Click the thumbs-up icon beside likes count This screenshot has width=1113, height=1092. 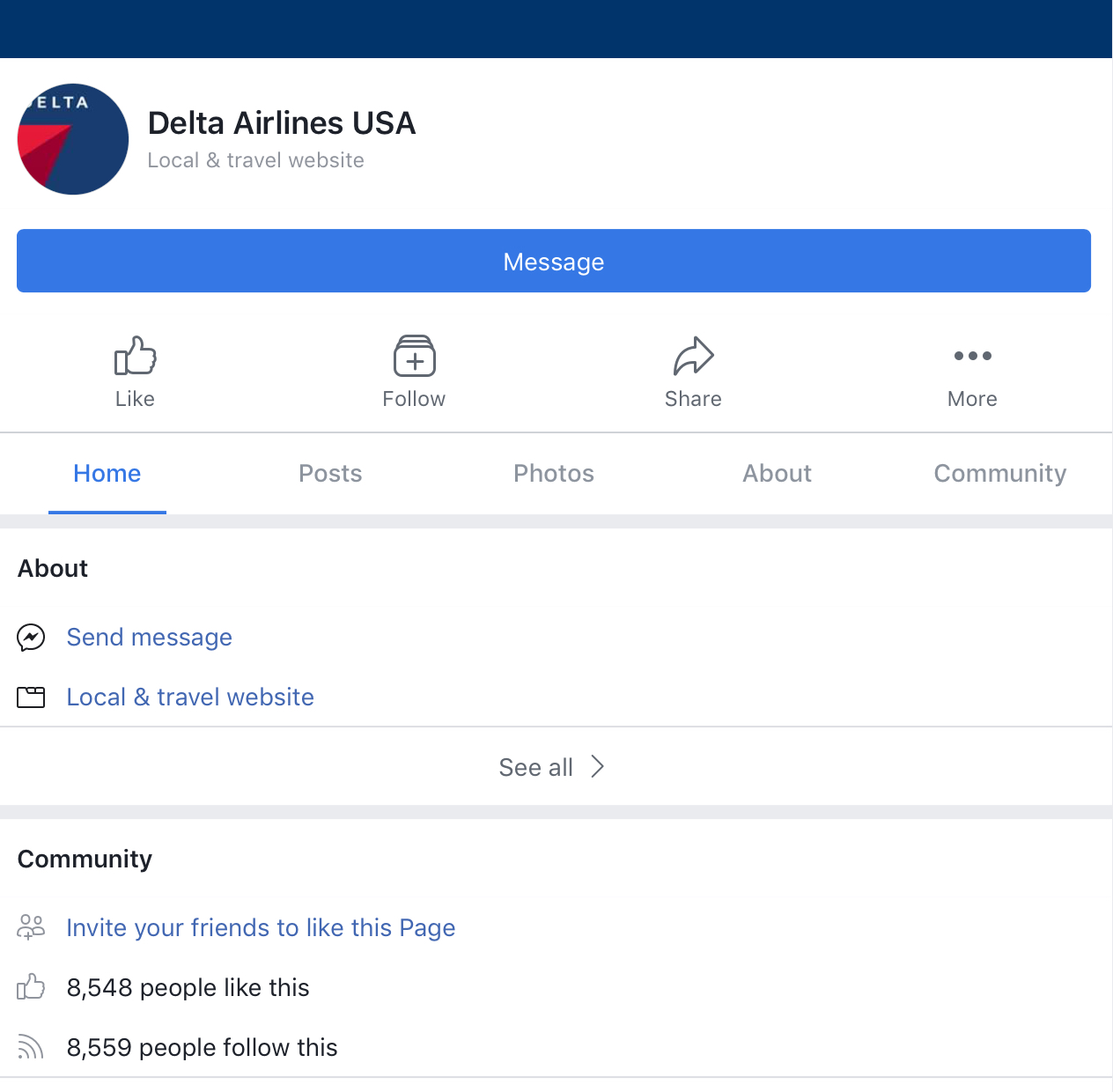[31, 986]
